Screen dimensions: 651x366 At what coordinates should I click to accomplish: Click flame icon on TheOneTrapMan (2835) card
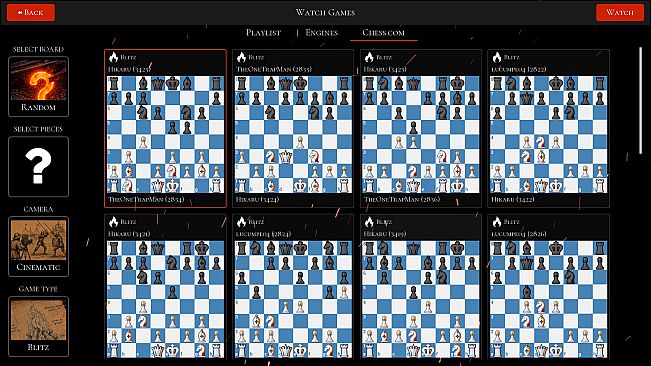click(x=241, y=57)
